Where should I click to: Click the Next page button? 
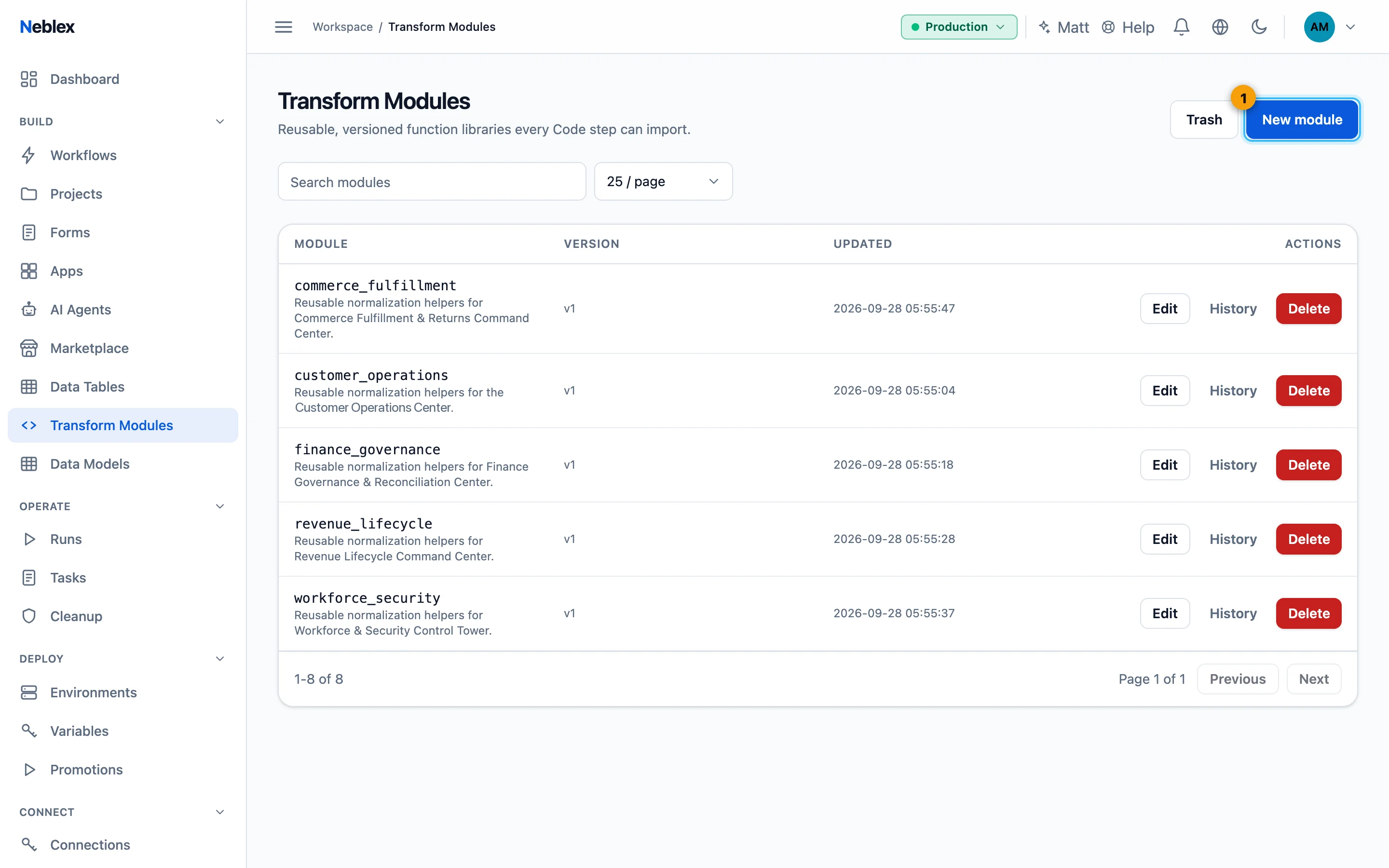point(1313,679)
